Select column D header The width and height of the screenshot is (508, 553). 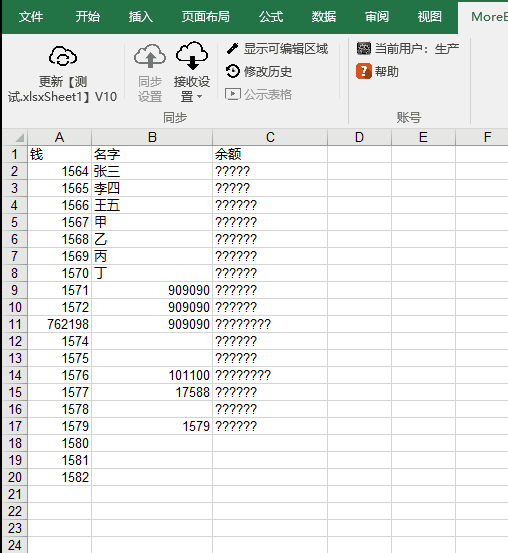359,137
